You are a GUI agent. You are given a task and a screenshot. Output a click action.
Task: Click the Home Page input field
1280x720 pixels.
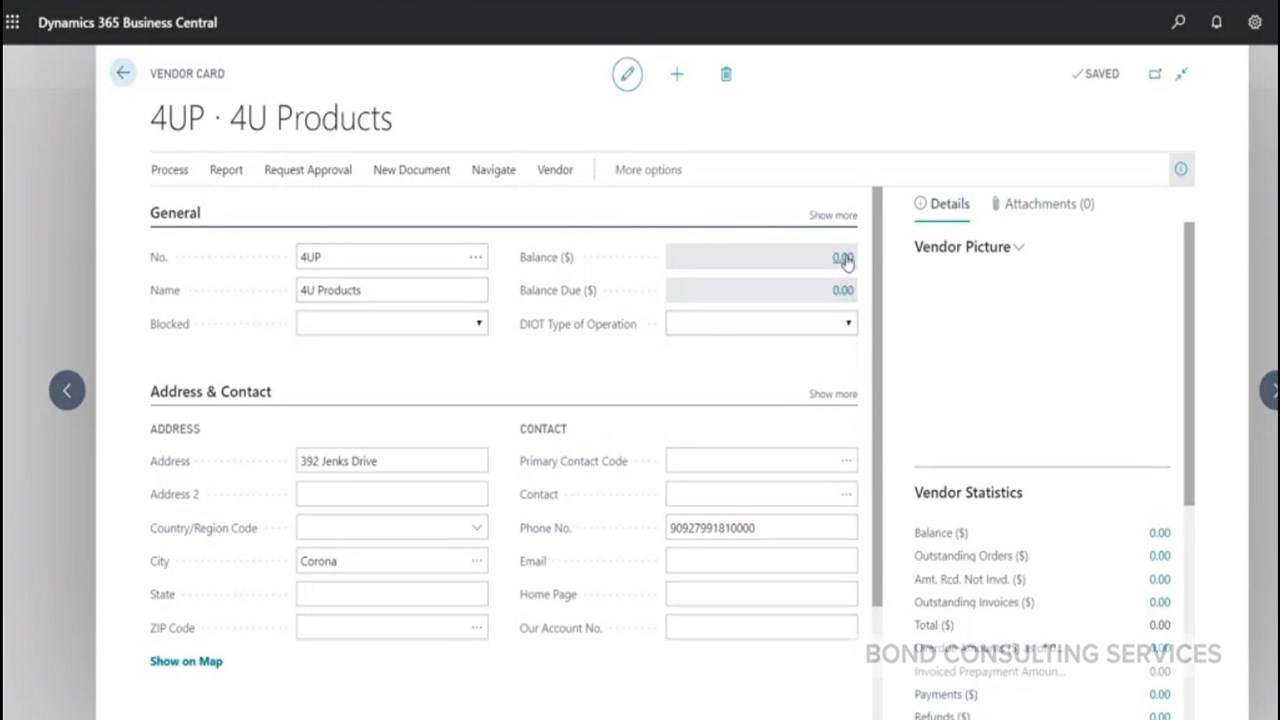[762, 594]
